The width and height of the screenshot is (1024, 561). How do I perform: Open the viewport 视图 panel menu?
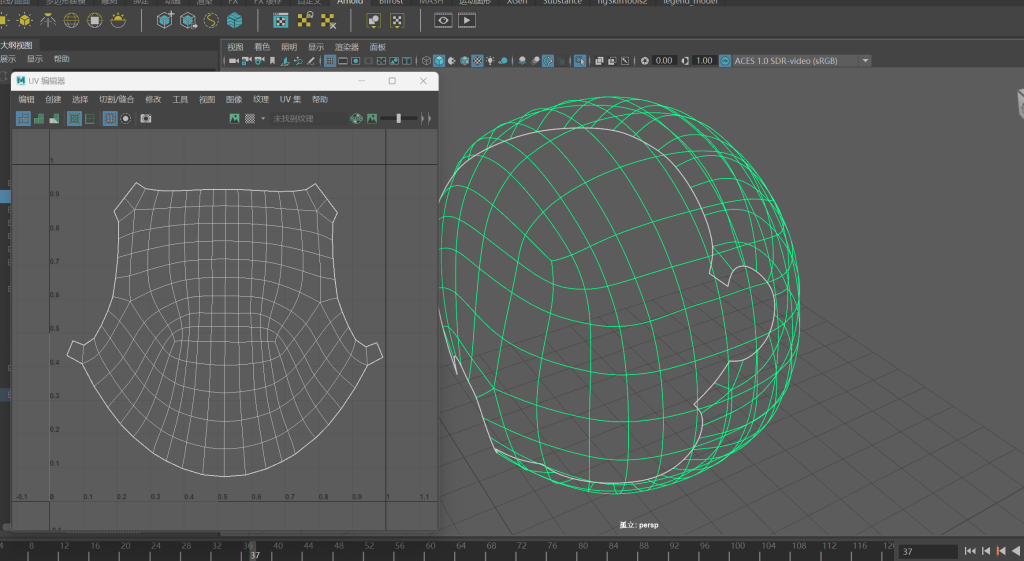point(235,47)
